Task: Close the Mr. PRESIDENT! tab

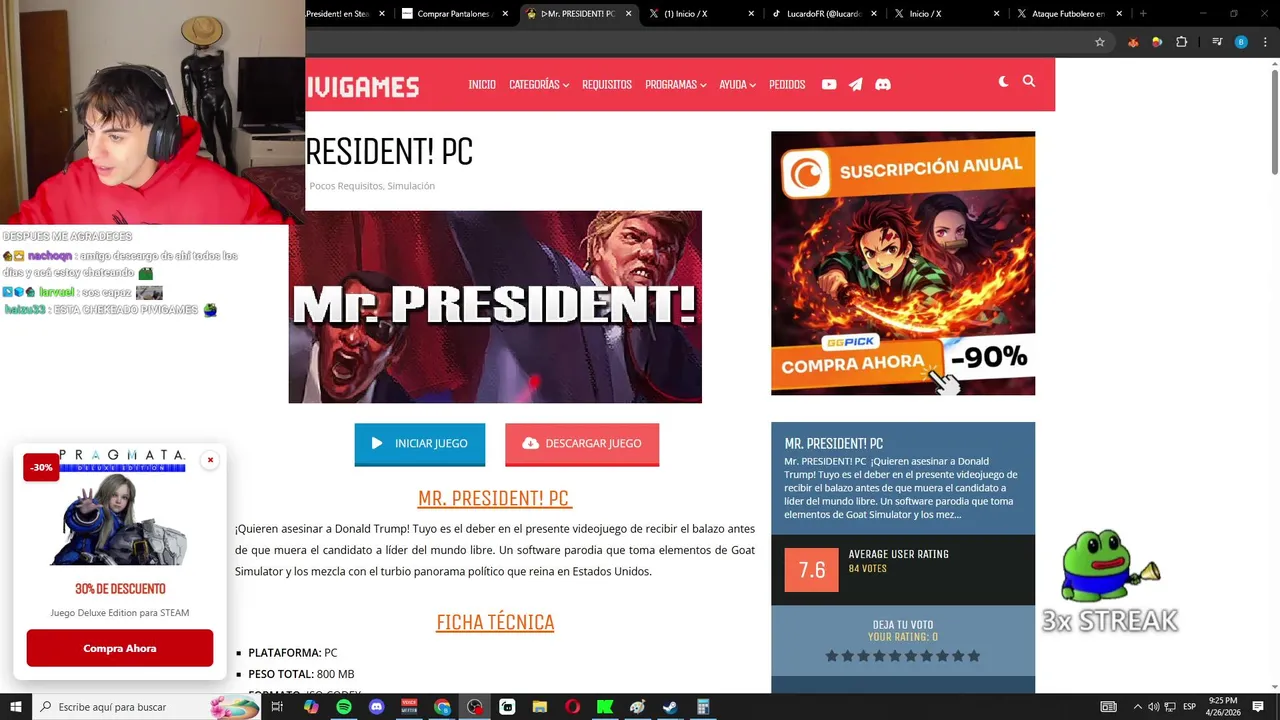Action: click(627, 14)
